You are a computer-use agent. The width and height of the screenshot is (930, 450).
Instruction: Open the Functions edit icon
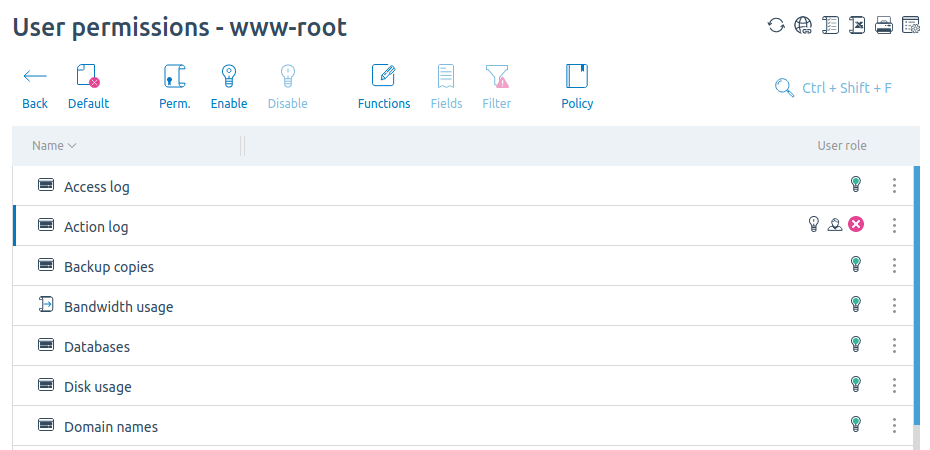384,87
